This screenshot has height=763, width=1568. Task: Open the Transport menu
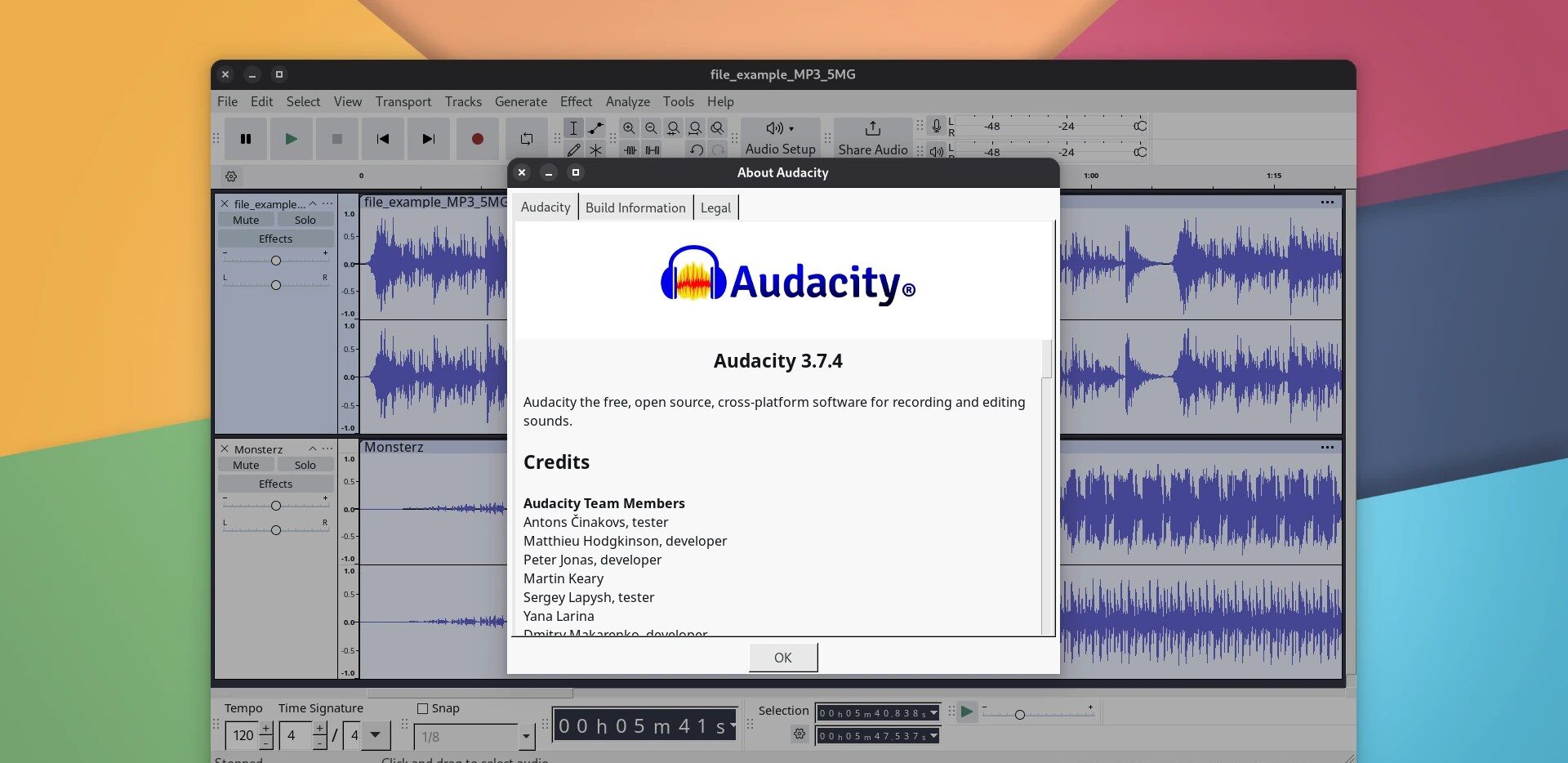pos(403,102)
